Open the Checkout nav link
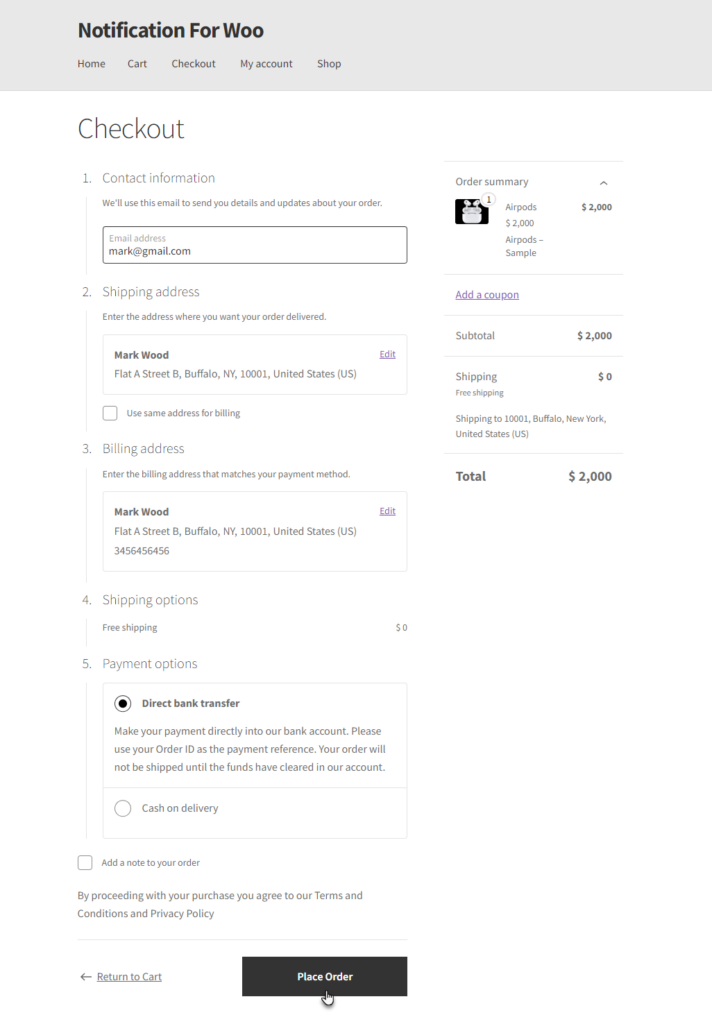The height and width of the screenshot is (1024, 712). (193, 64)
